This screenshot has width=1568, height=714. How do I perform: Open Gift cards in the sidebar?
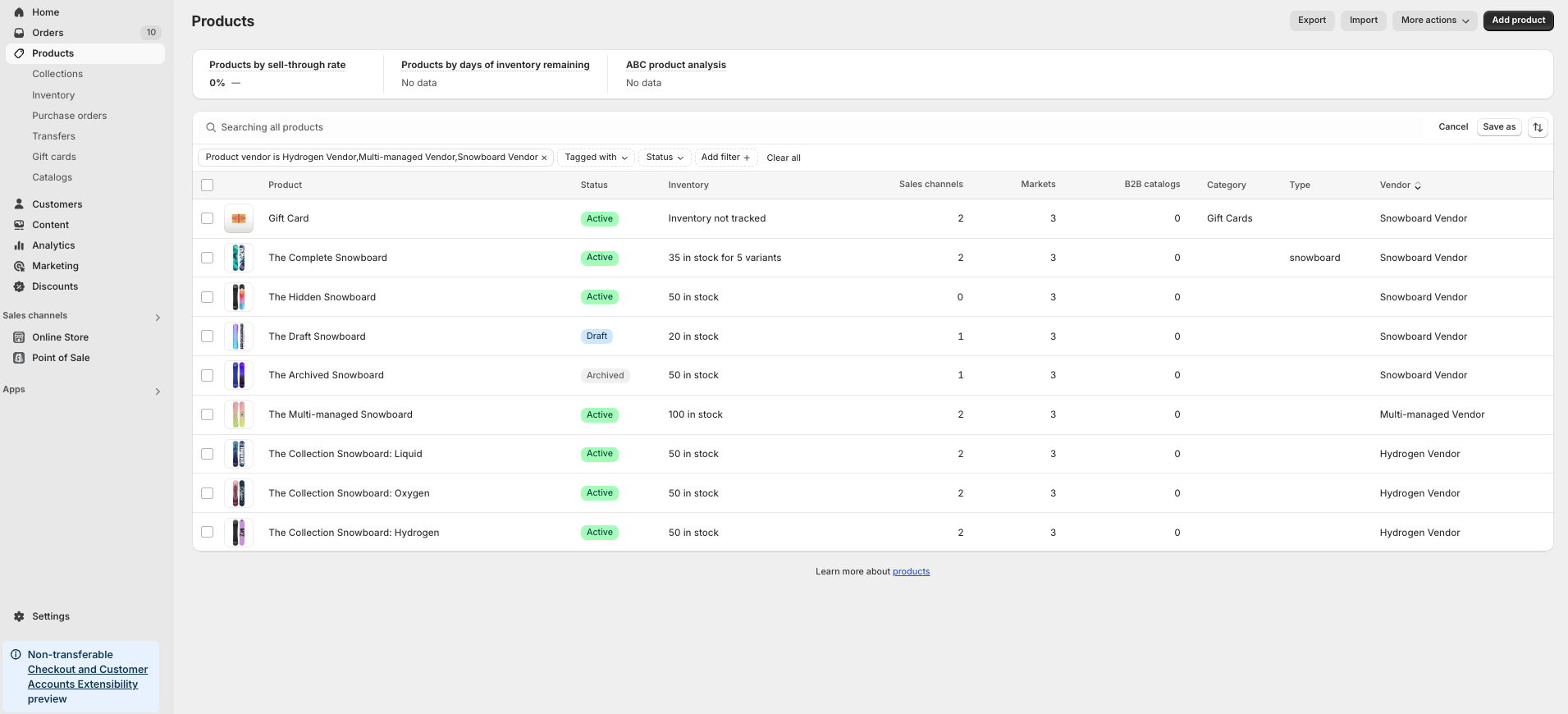[54, 157]
